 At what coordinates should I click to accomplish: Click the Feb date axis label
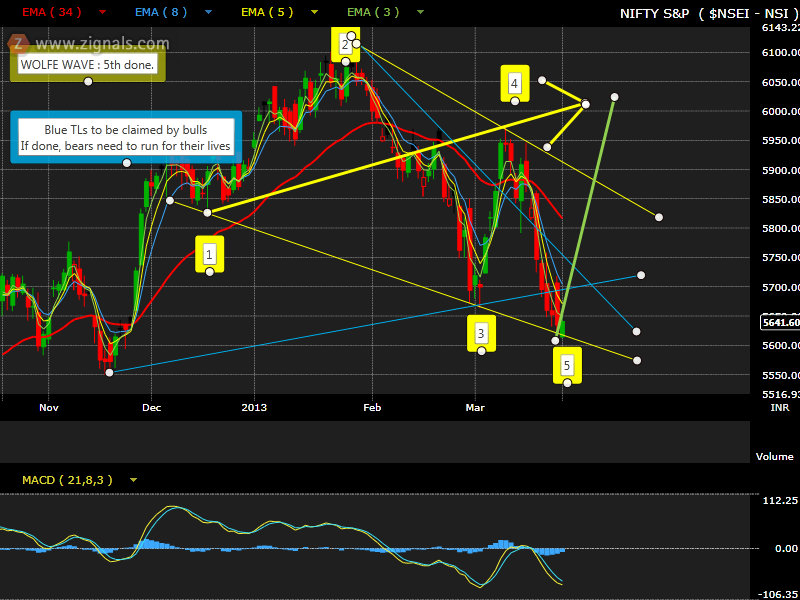tap(372, 408)
